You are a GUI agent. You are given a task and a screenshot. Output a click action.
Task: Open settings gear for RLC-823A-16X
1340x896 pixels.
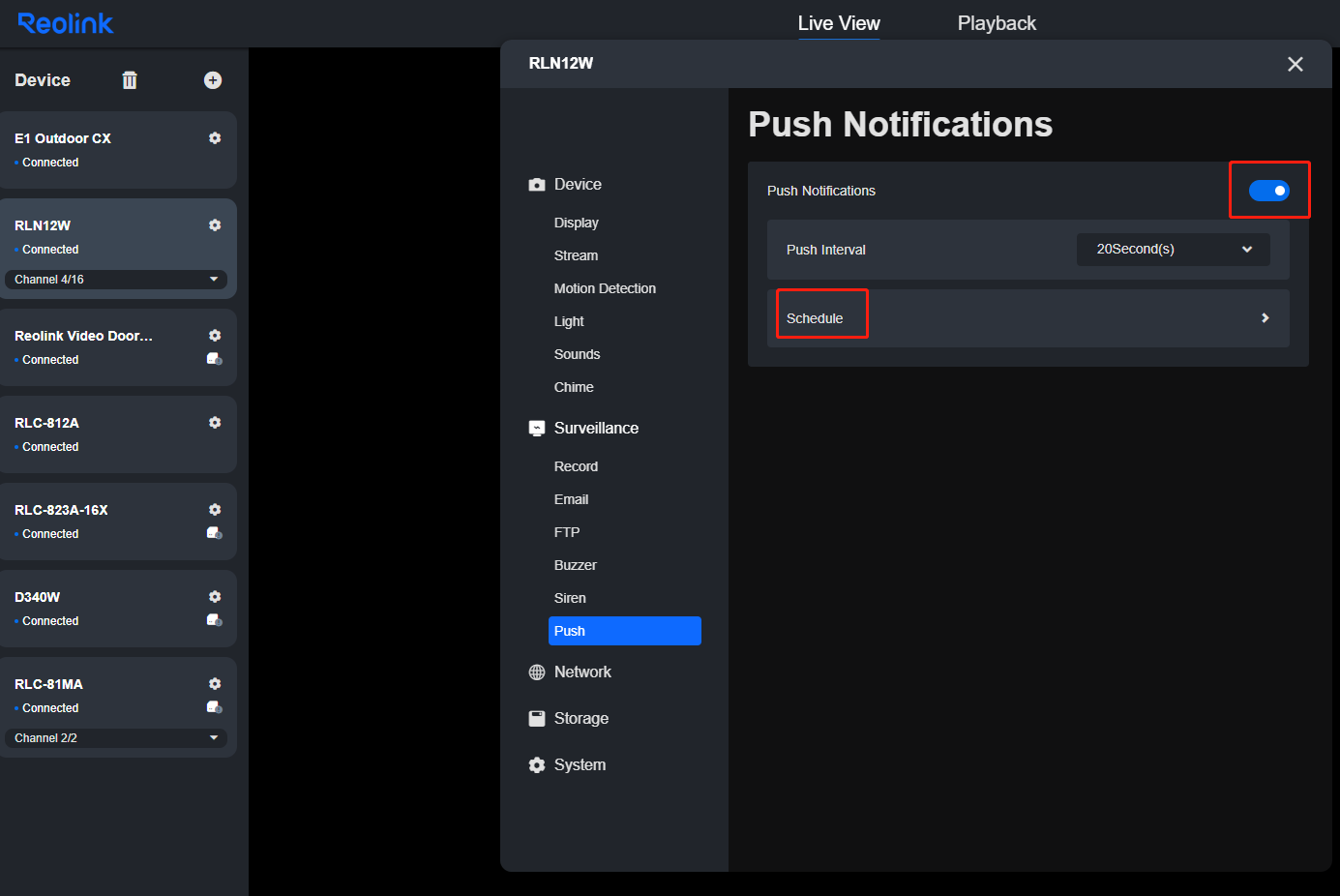tap(215, 510)
